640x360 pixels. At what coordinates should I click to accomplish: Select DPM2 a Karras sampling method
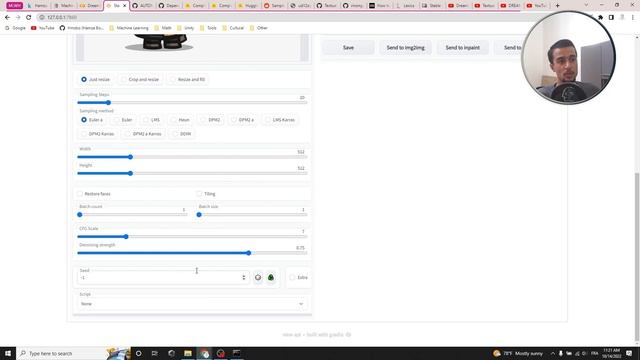[x=143, y=133]
